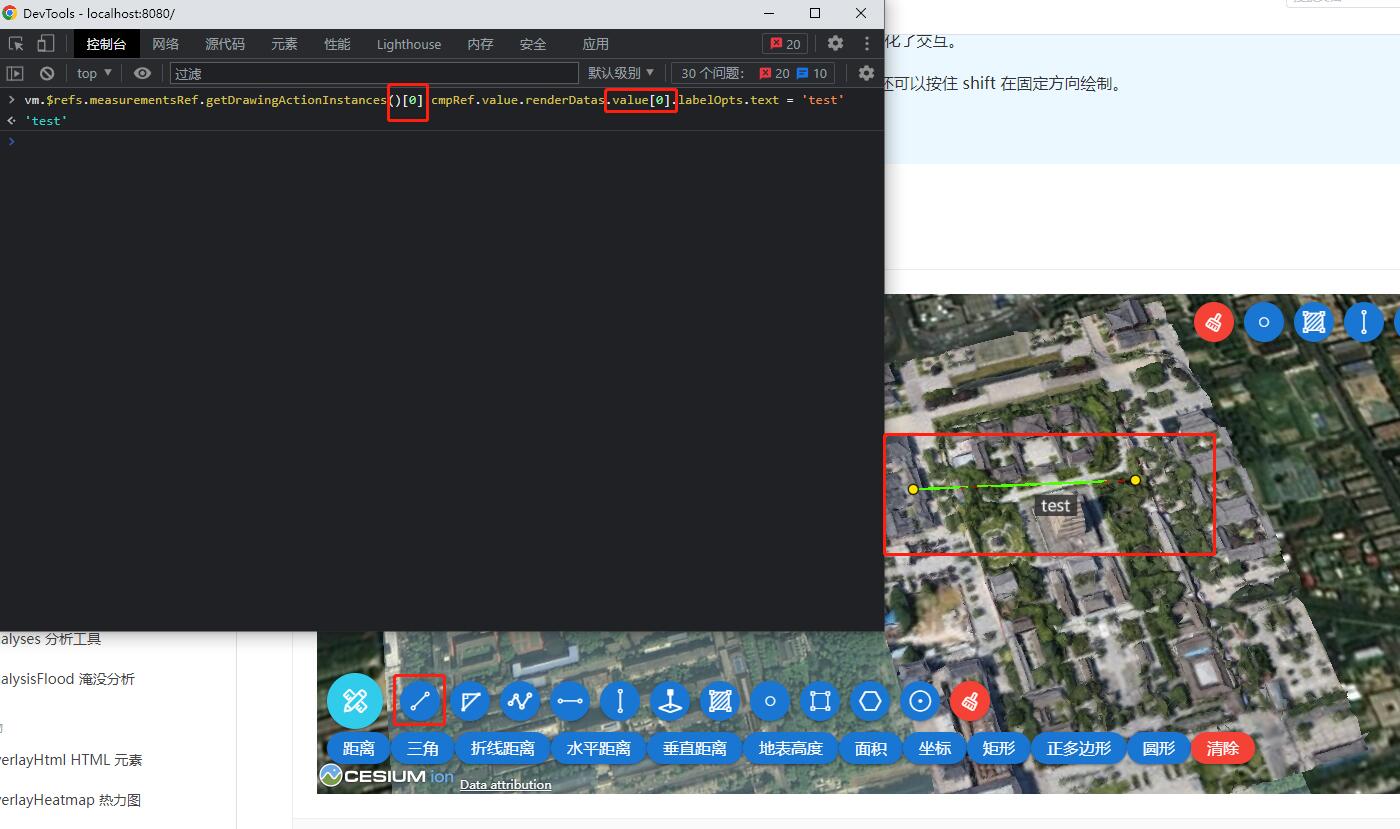This screenshot has width=1400, height=829.
Task: Create a live expression with the eye icon
Action: click(143, 73)
